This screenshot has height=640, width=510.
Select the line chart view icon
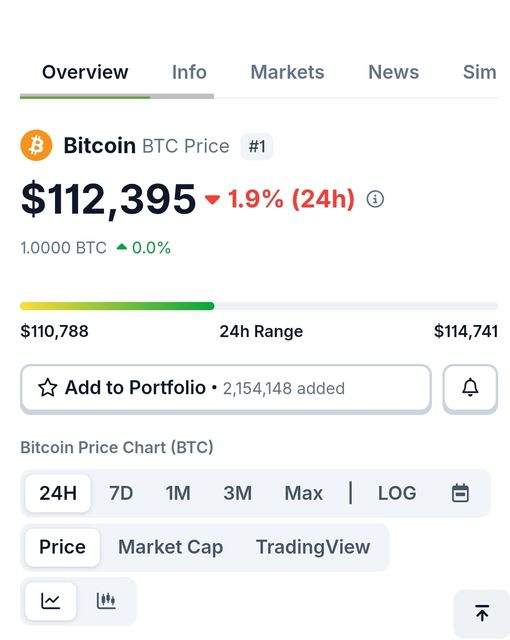tap(51, 601)
